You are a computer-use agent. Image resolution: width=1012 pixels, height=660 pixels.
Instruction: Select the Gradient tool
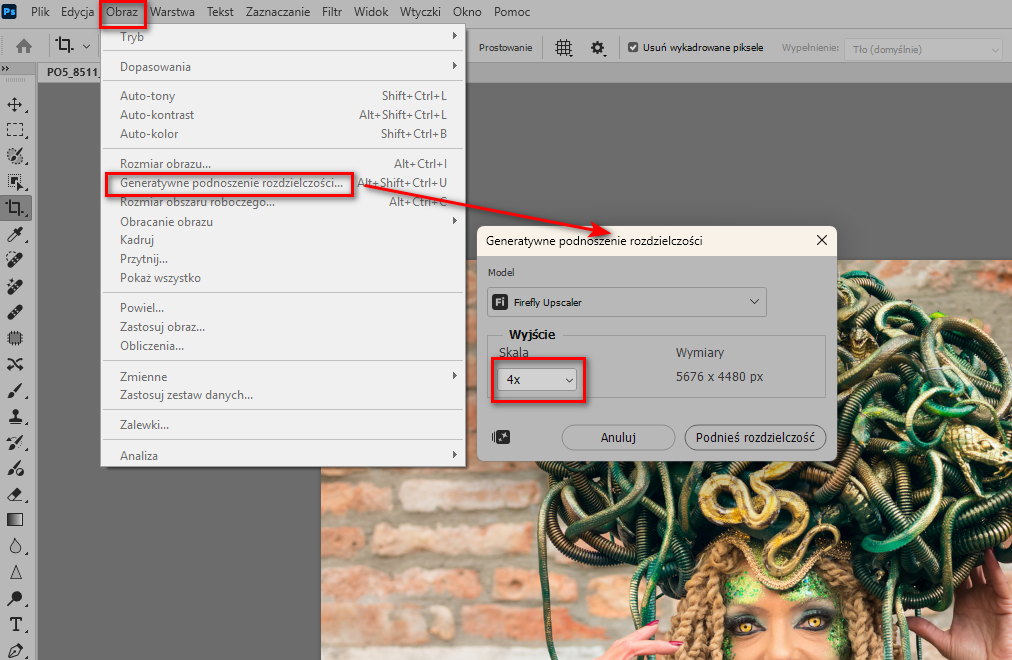click(x=15, y=520)
